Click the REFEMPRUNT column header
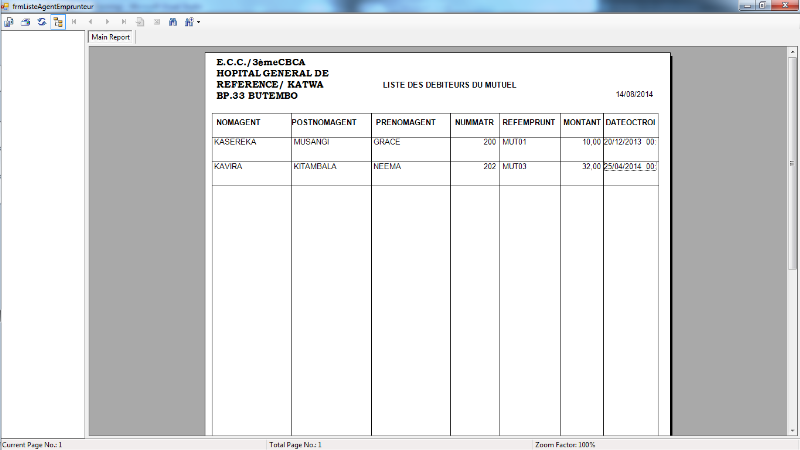Image resolution: width=800 pixels, height=450 pixels. (529, 122)
